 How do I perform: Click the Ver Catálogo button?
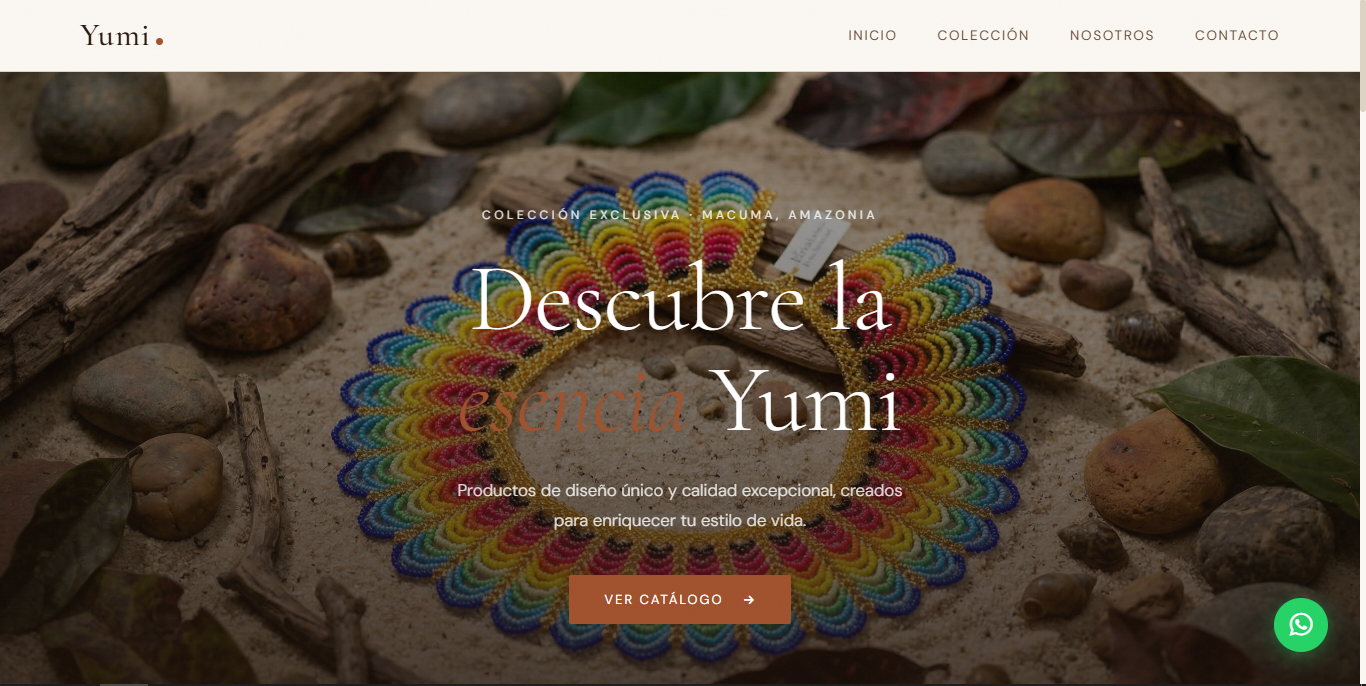(x=680, y=600)
